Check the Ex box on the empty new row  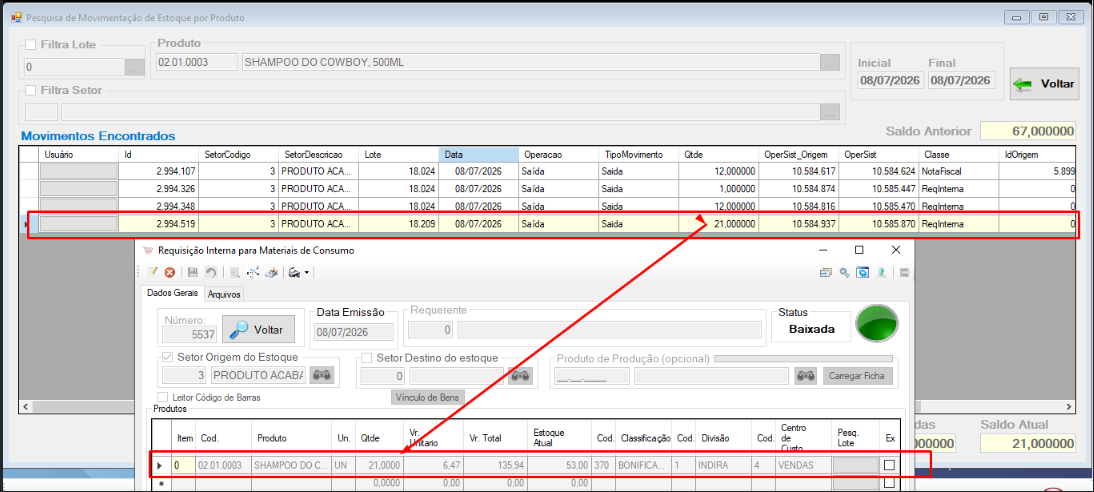point(889,482)
